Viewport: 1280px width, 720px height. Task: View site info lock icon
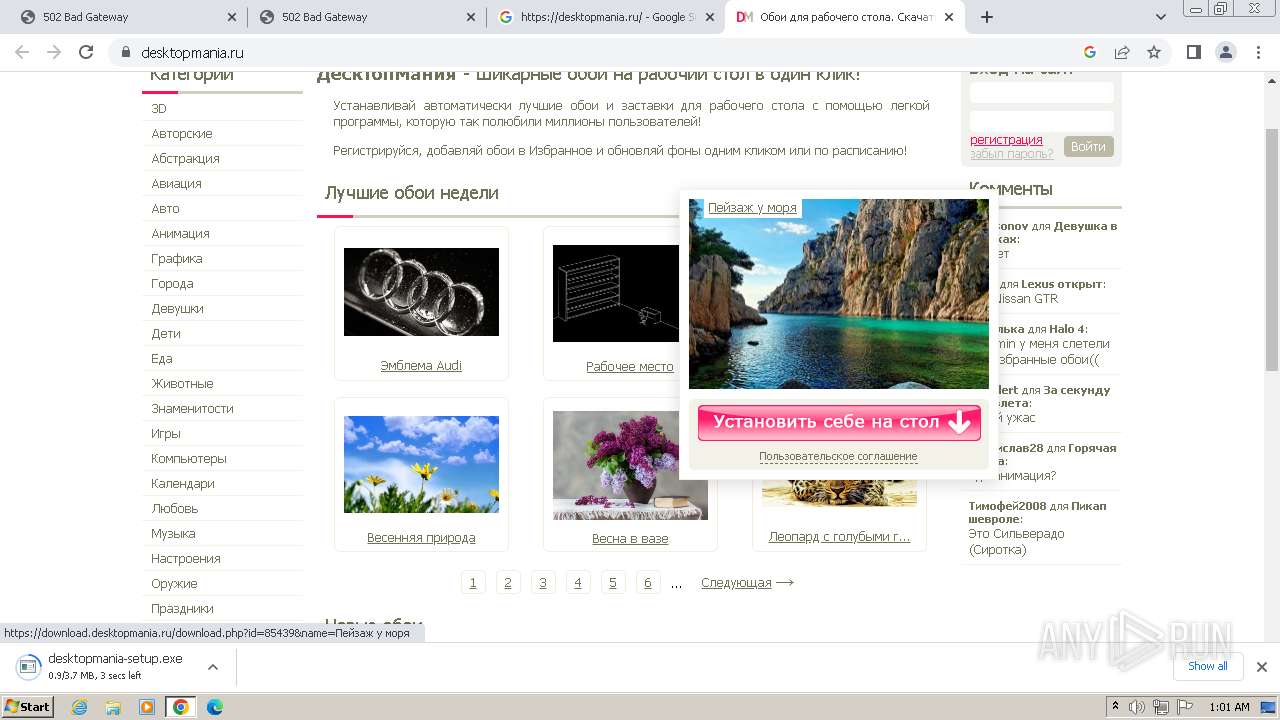[125, 52]
